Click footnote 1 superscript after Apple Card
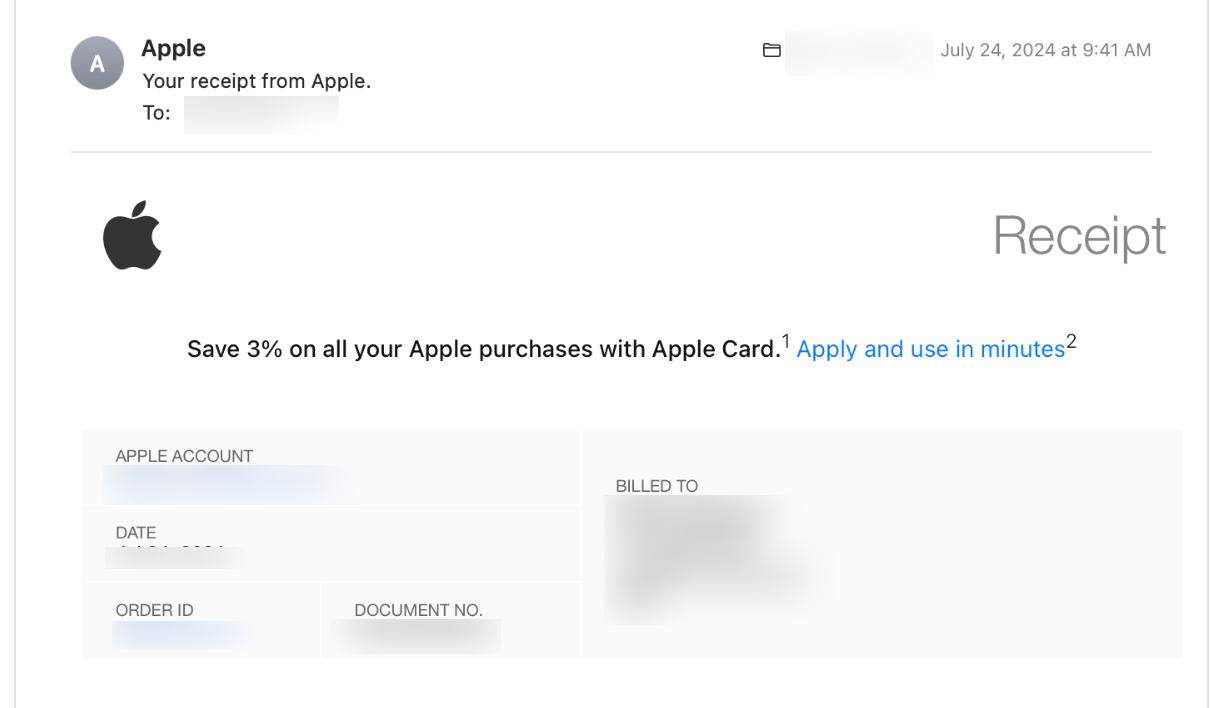This screenshot has height=708, width=1210. tap(786, 342)
